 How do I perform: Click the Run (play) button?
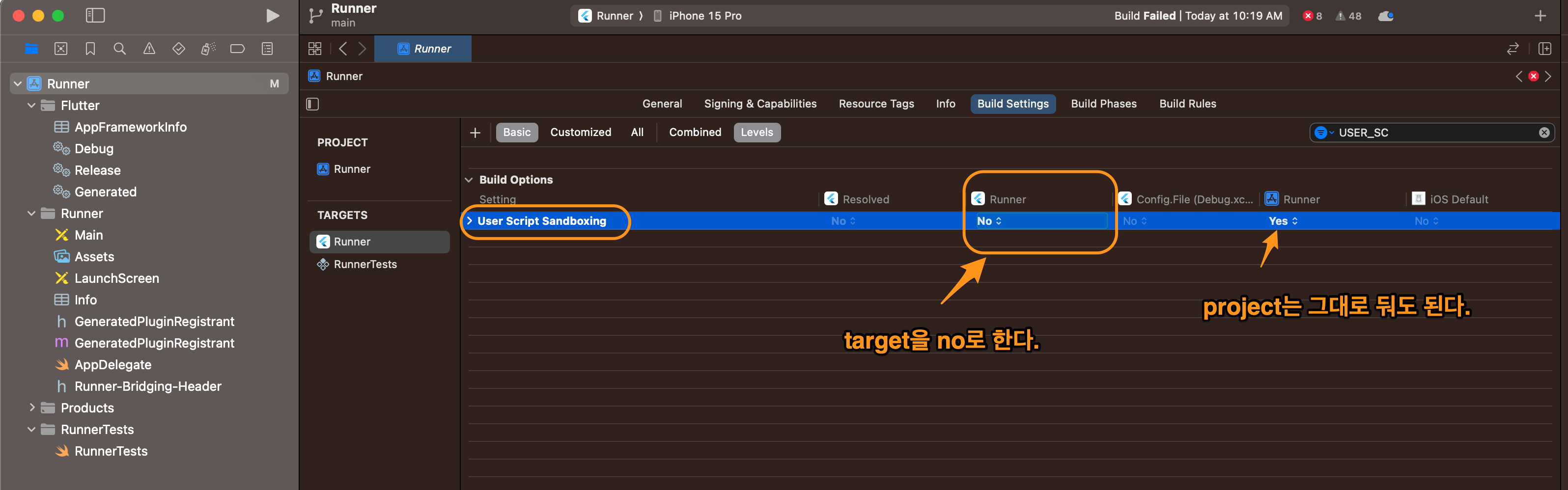click(272, 16)
